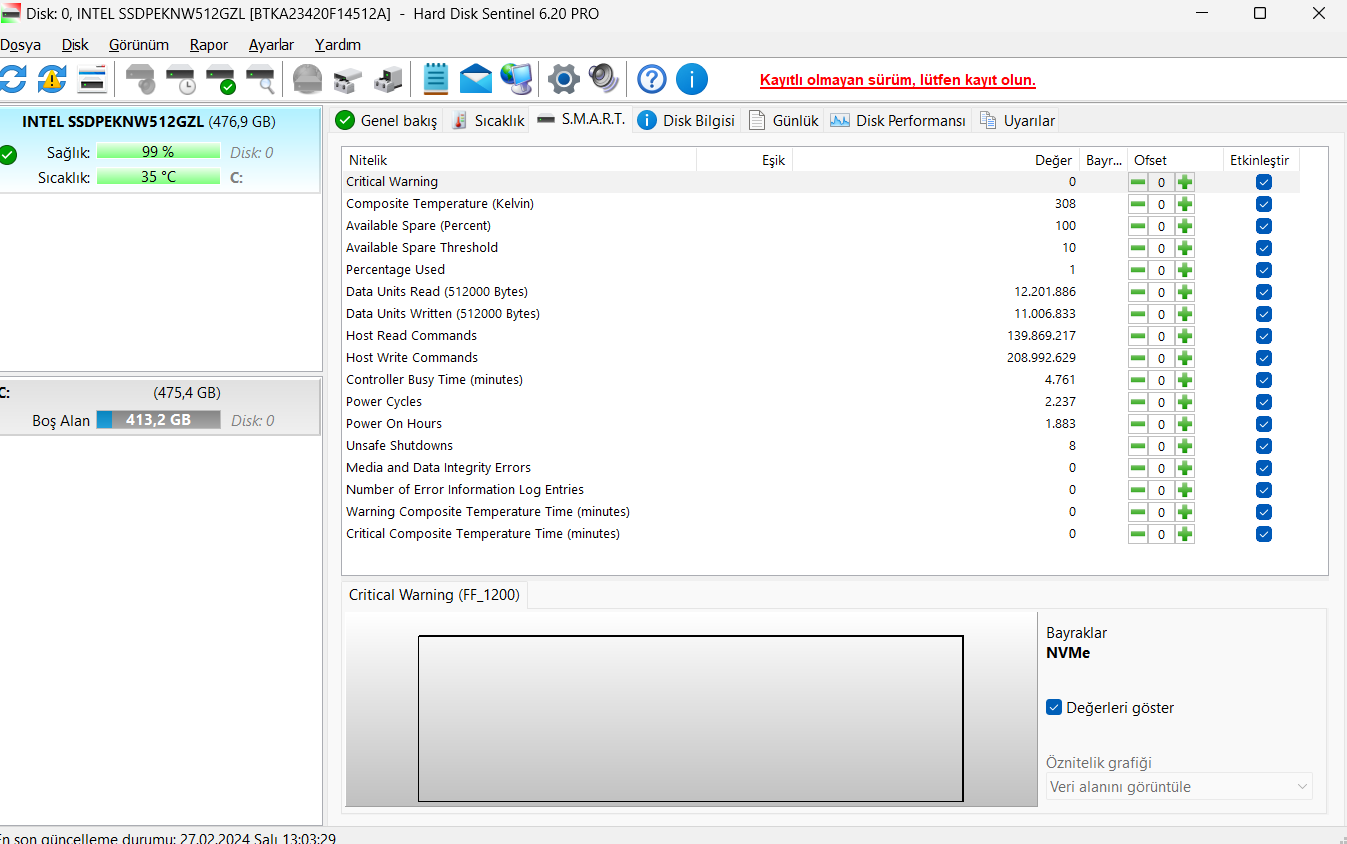Click the disk acoustic speaker test icon

pos(141,79)
